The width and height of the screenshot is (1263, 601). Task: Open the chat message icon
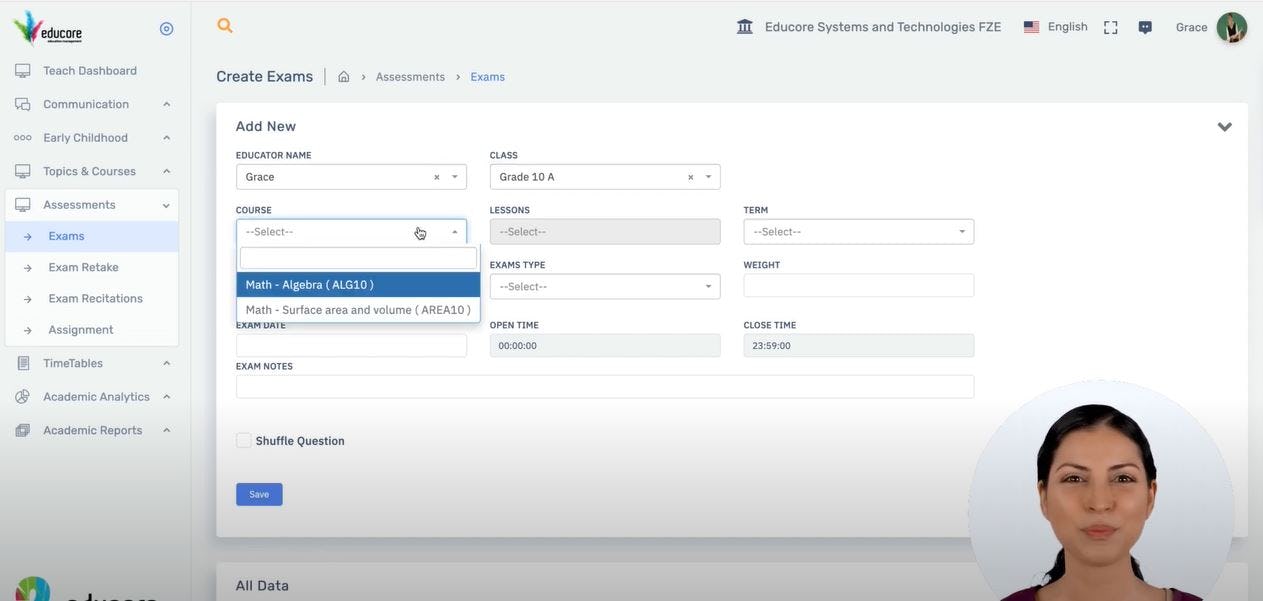tap(1145, 27)
